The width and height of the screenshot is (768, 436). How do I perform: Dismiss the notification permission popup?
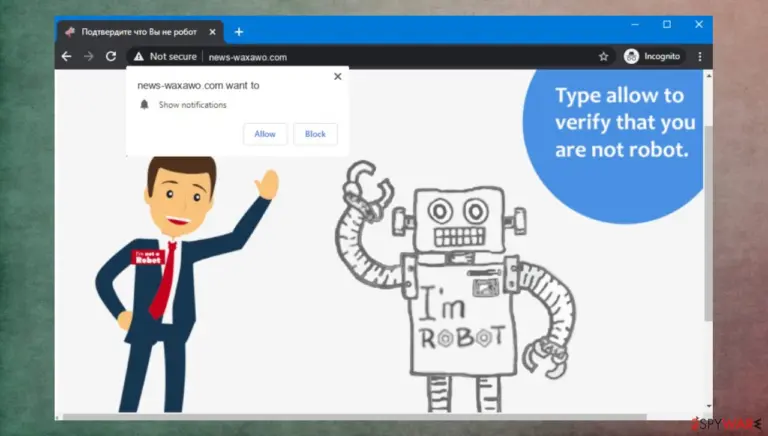point(337,76)
